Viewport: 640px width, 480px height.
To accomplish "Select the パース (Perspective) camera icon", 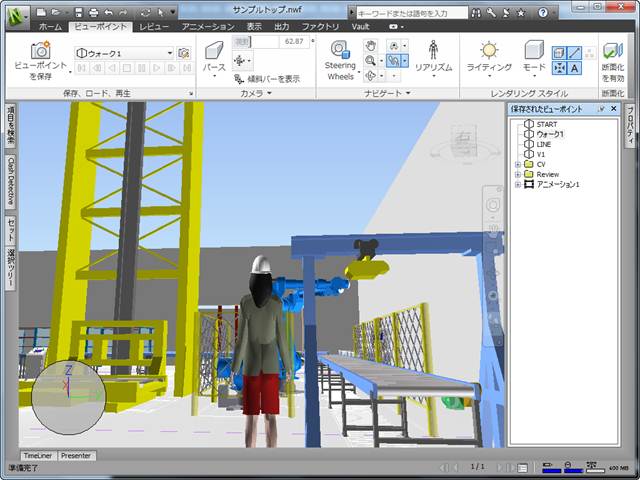I will pos(214,52).
